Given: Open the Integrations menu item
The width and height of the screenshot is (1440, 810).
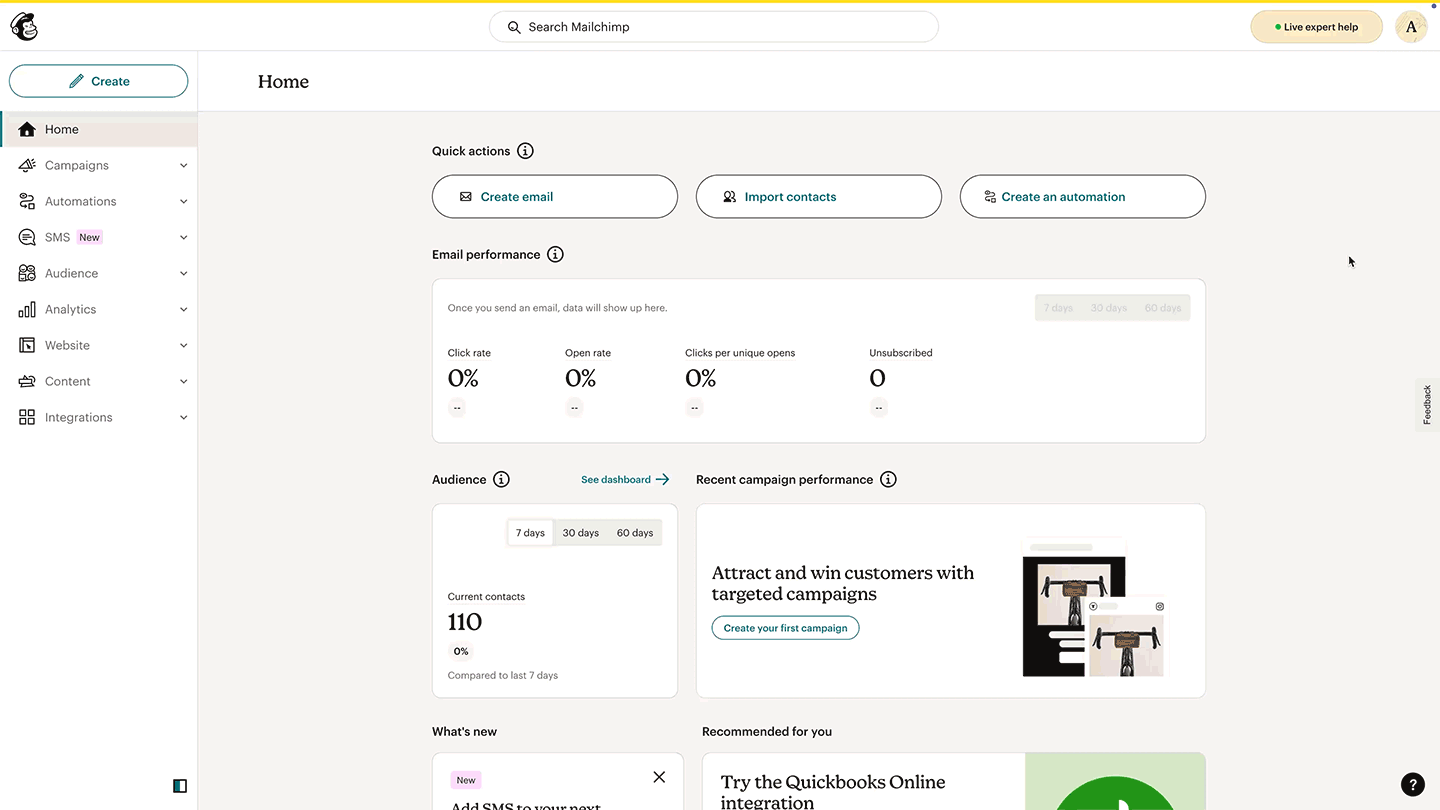Looking at the screenshot, I should (x=78, y=417).
